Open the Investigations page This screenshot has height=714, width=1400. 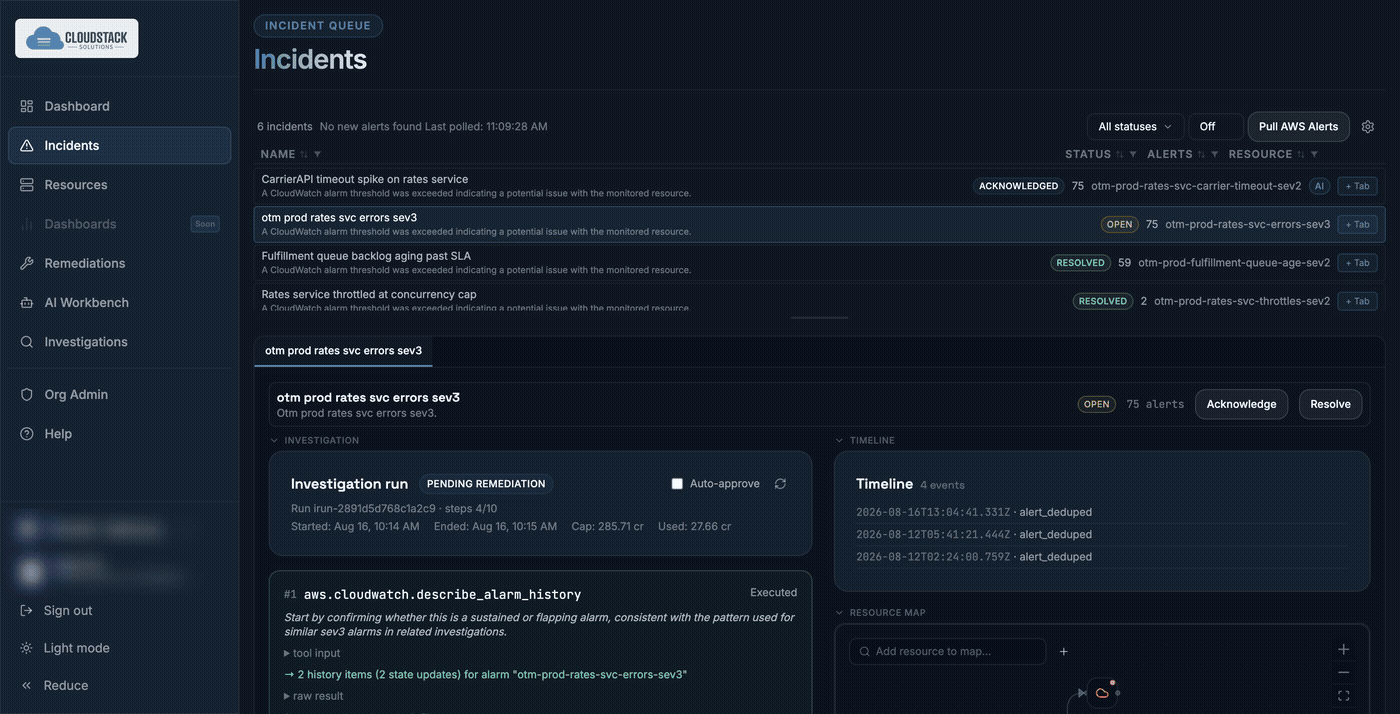coord(119,342)
